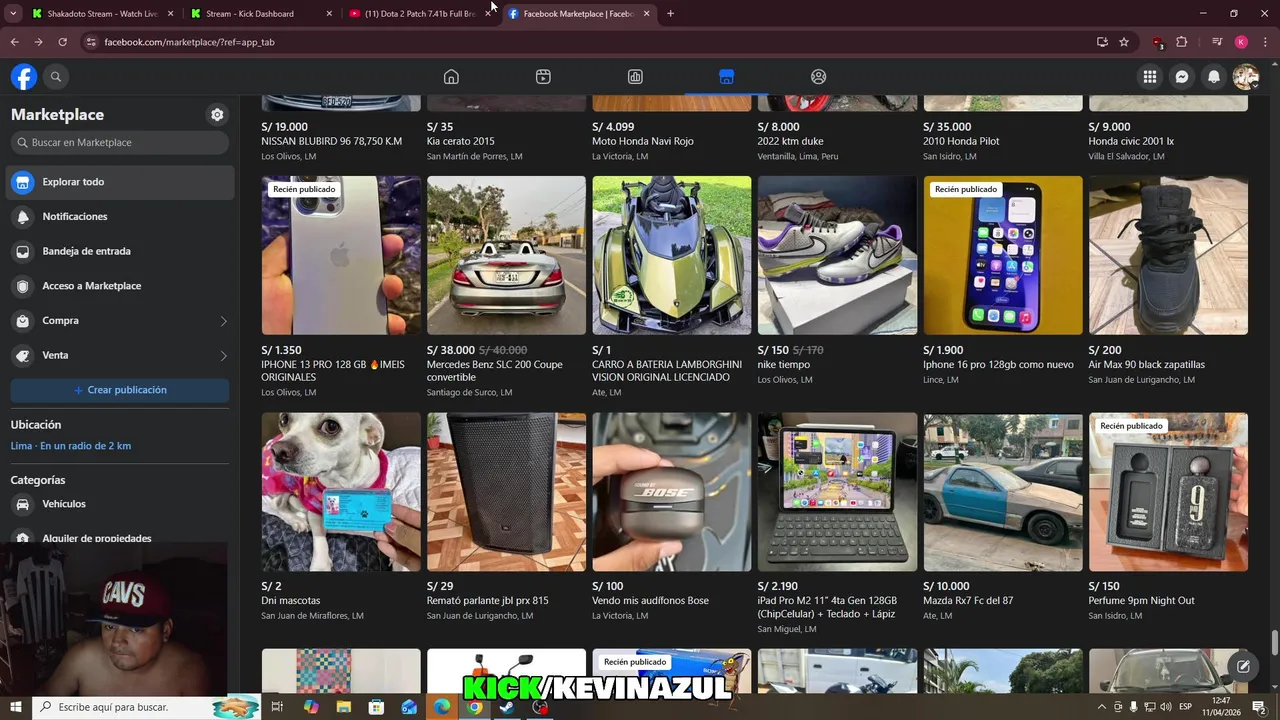Open Marketplace settings gear
This screenshot has height=720, width=1280.
point(217,115)
